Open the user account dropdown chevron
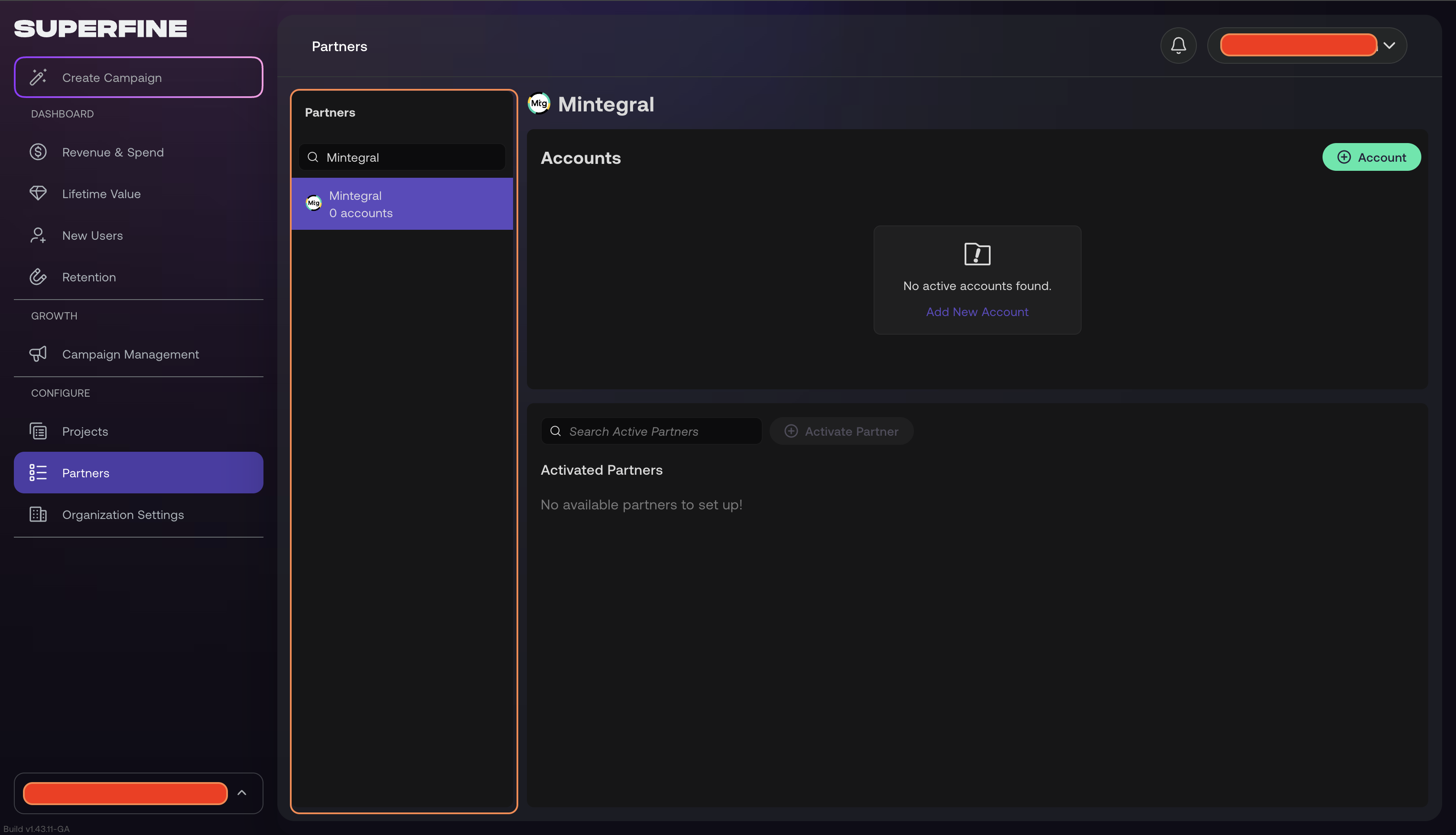Viewport: 1456px width, 835px height. pyautogui.click(x=1389, y=46)
